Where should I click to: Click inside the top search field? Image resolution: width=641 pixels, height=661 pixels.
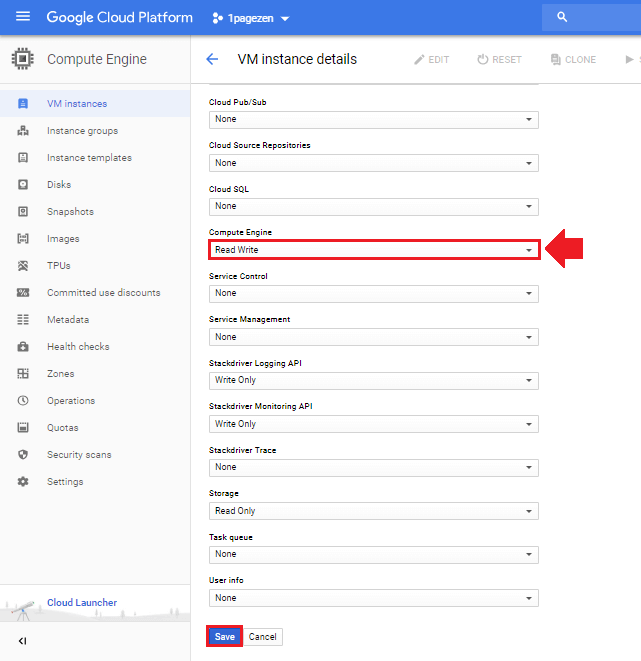coord(591,17)
